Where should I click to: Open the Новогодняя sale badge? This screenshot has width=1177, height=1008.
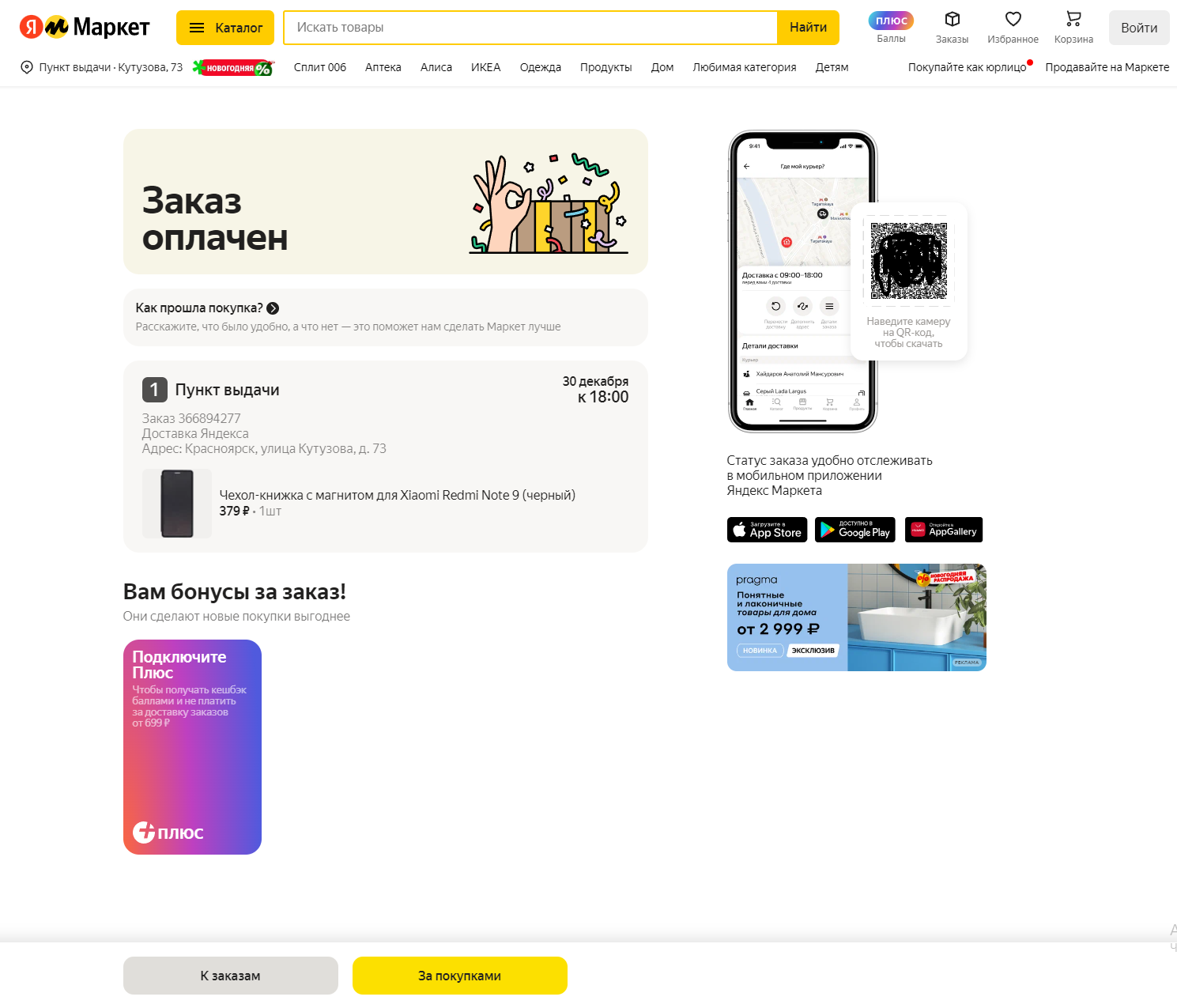tap(234, 68)
